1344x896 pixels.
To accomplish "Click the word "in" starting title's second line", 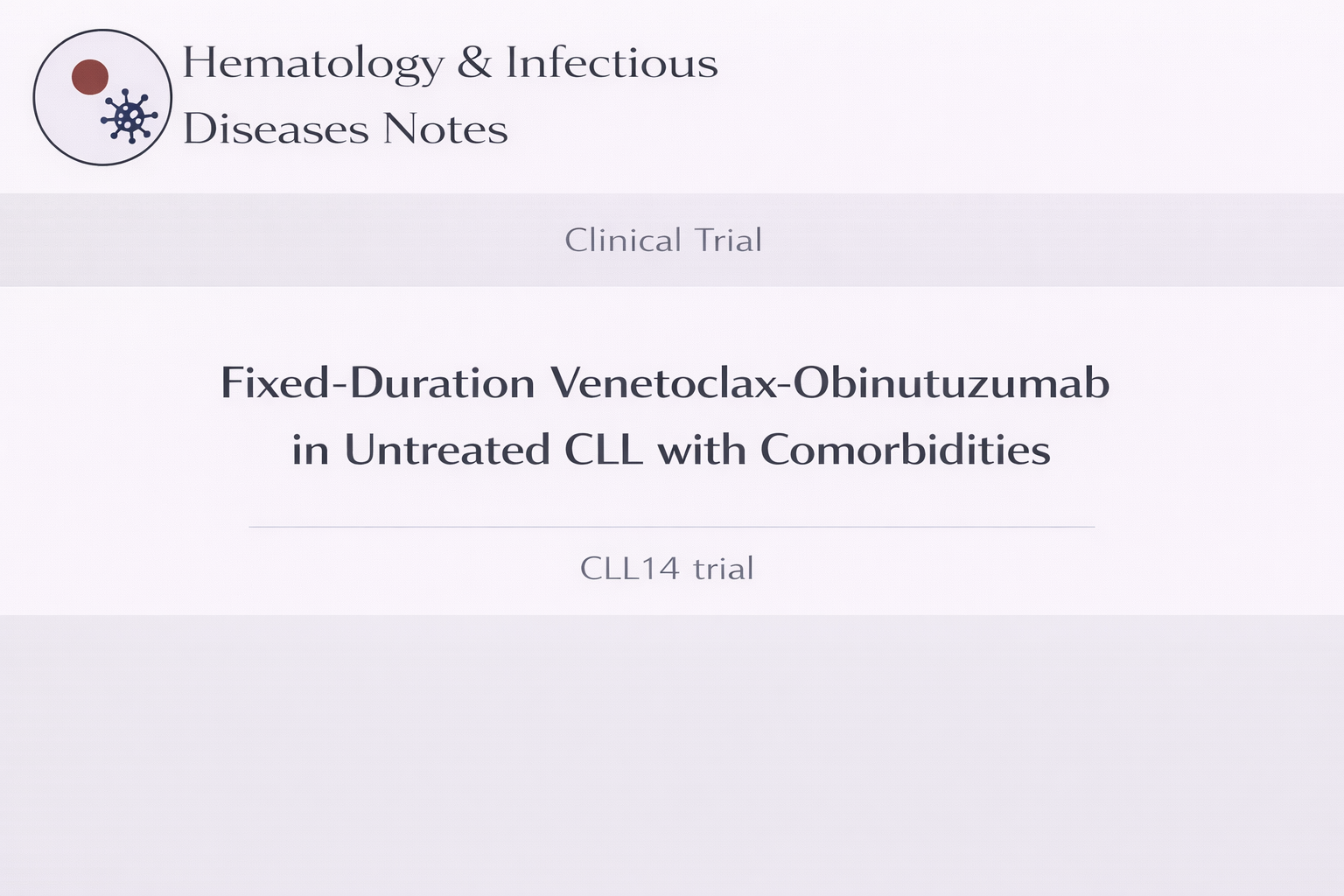I will (310, 450).
